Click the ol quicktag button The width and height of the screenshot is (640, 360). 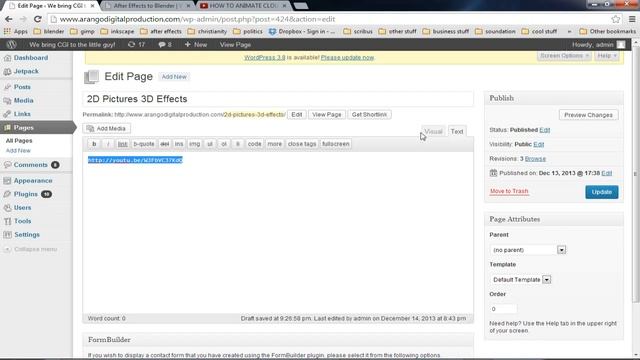pyautogui.click(x=224, y=144)
